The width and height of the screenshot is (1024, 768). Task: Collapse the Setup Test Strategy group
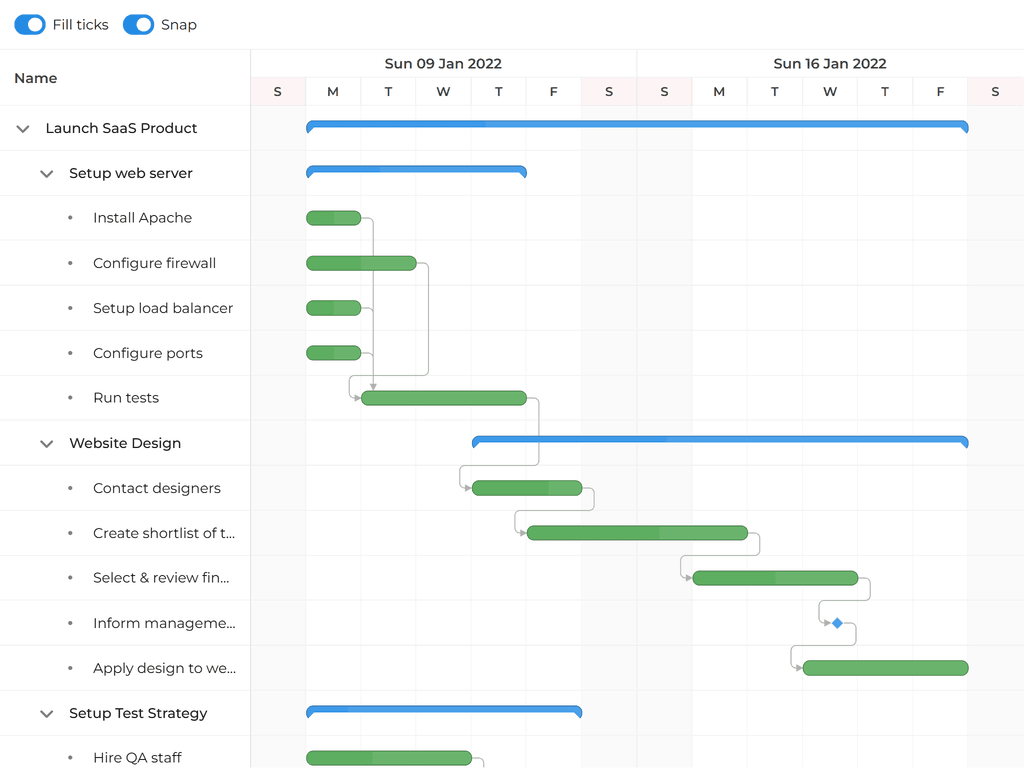(x=46, y=713)
